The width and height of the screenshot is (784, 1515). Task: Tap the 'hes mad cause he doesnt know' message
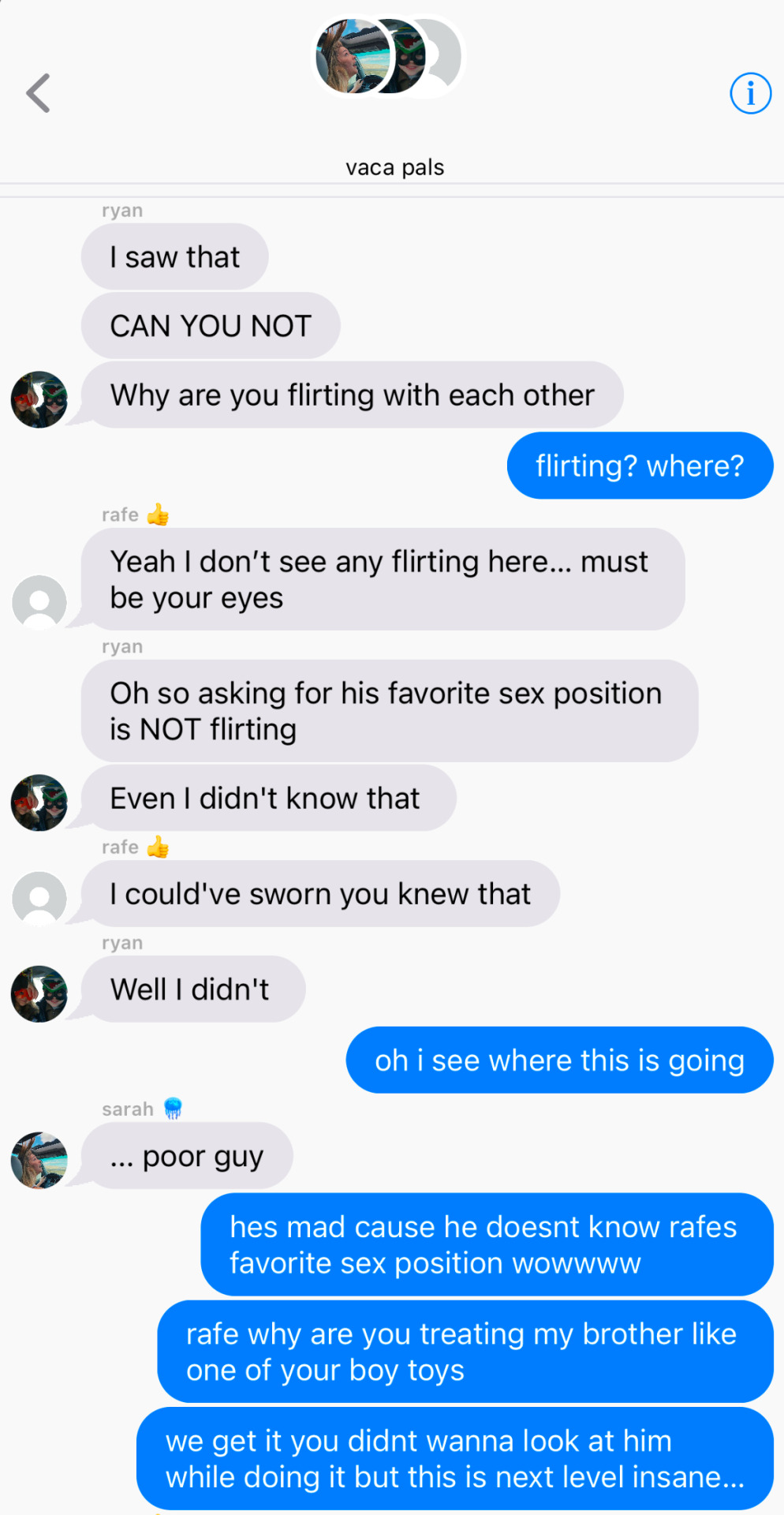487,1244
